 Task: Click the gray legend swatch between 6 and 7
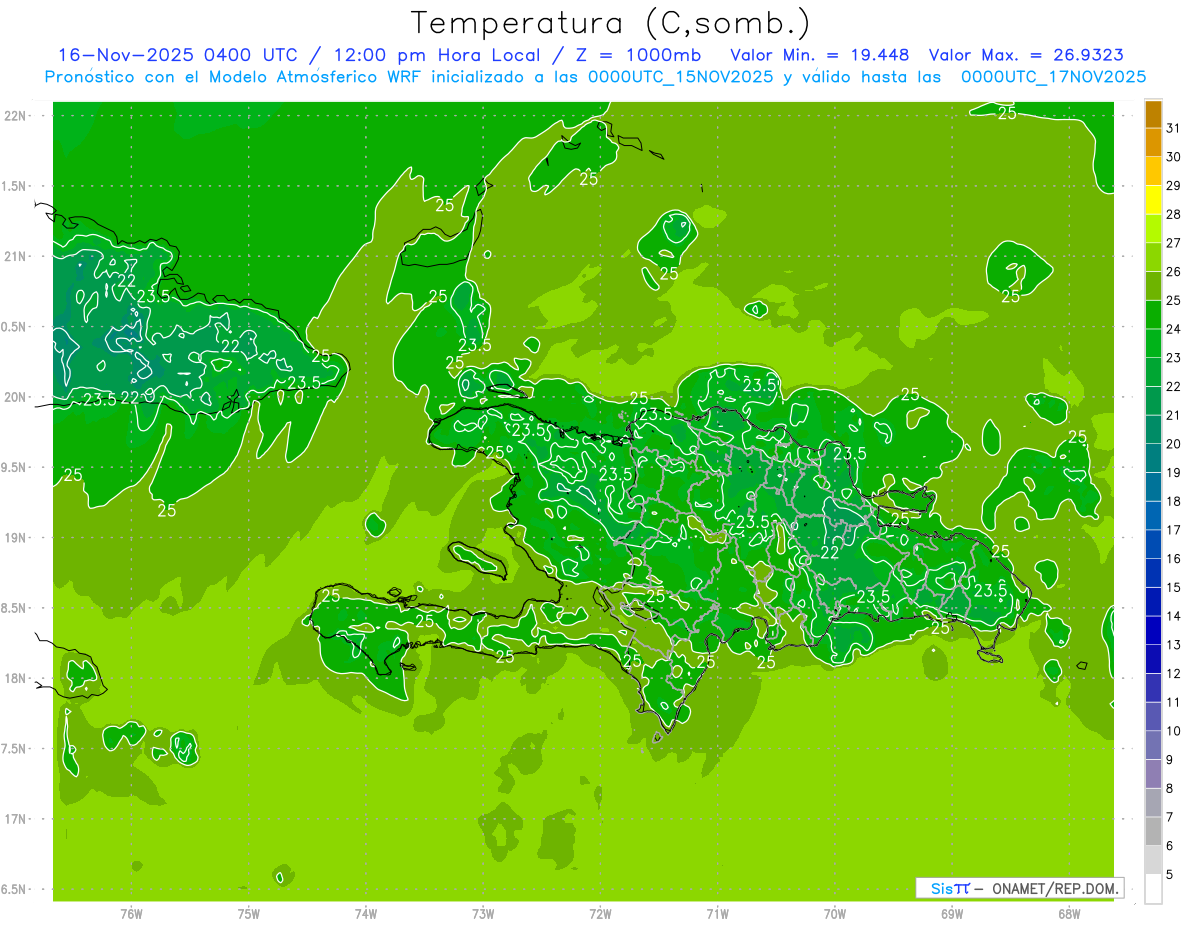click(1153, 832)
